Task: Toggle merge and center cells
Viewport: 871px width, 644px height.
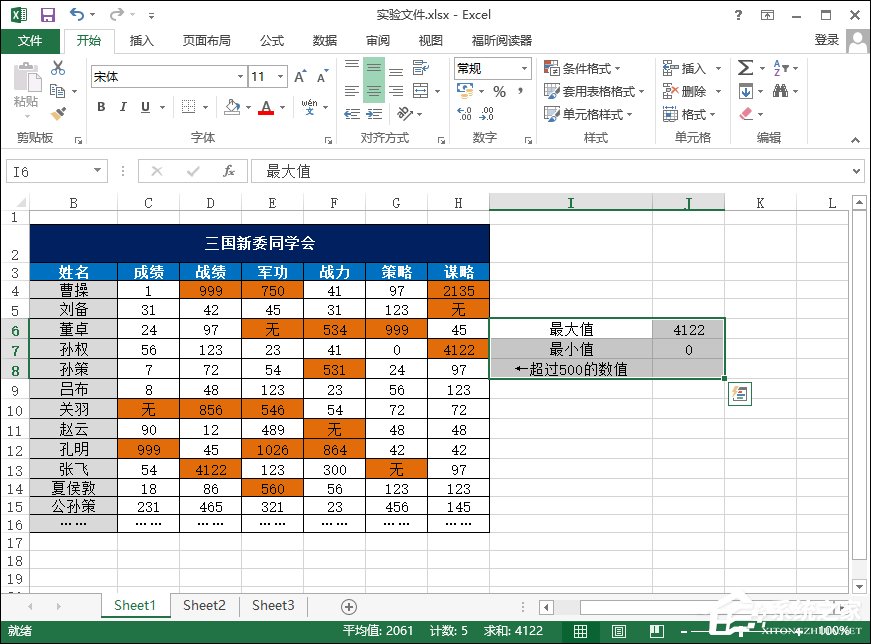Action: 419,89
